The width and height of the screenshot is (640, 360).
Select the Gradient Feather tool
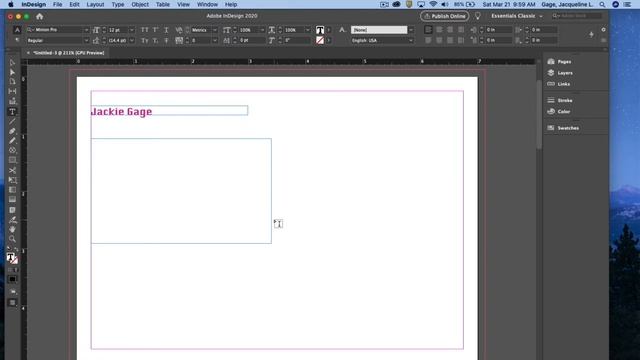click(12, 200)
